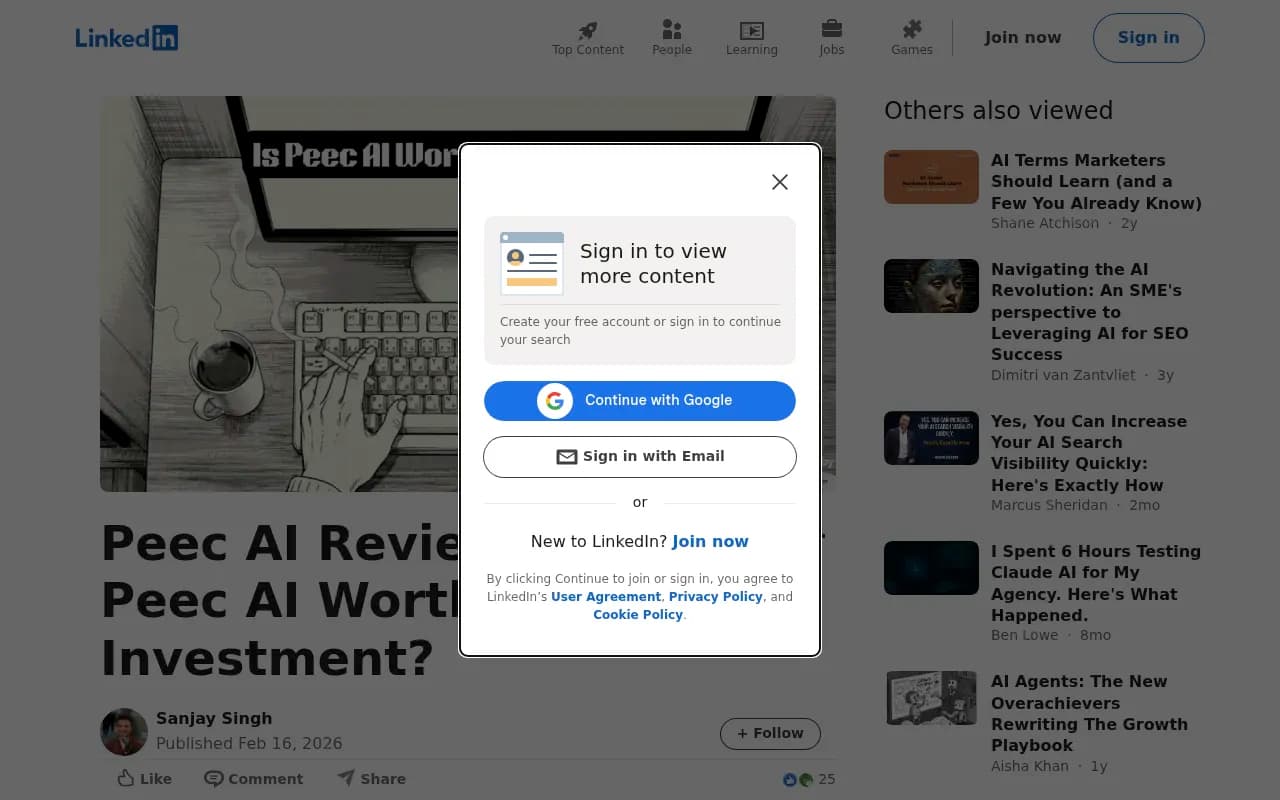1280x800 pixels.
Task: Open reactions icons next to 25
Action: click(x=798, y=779)
